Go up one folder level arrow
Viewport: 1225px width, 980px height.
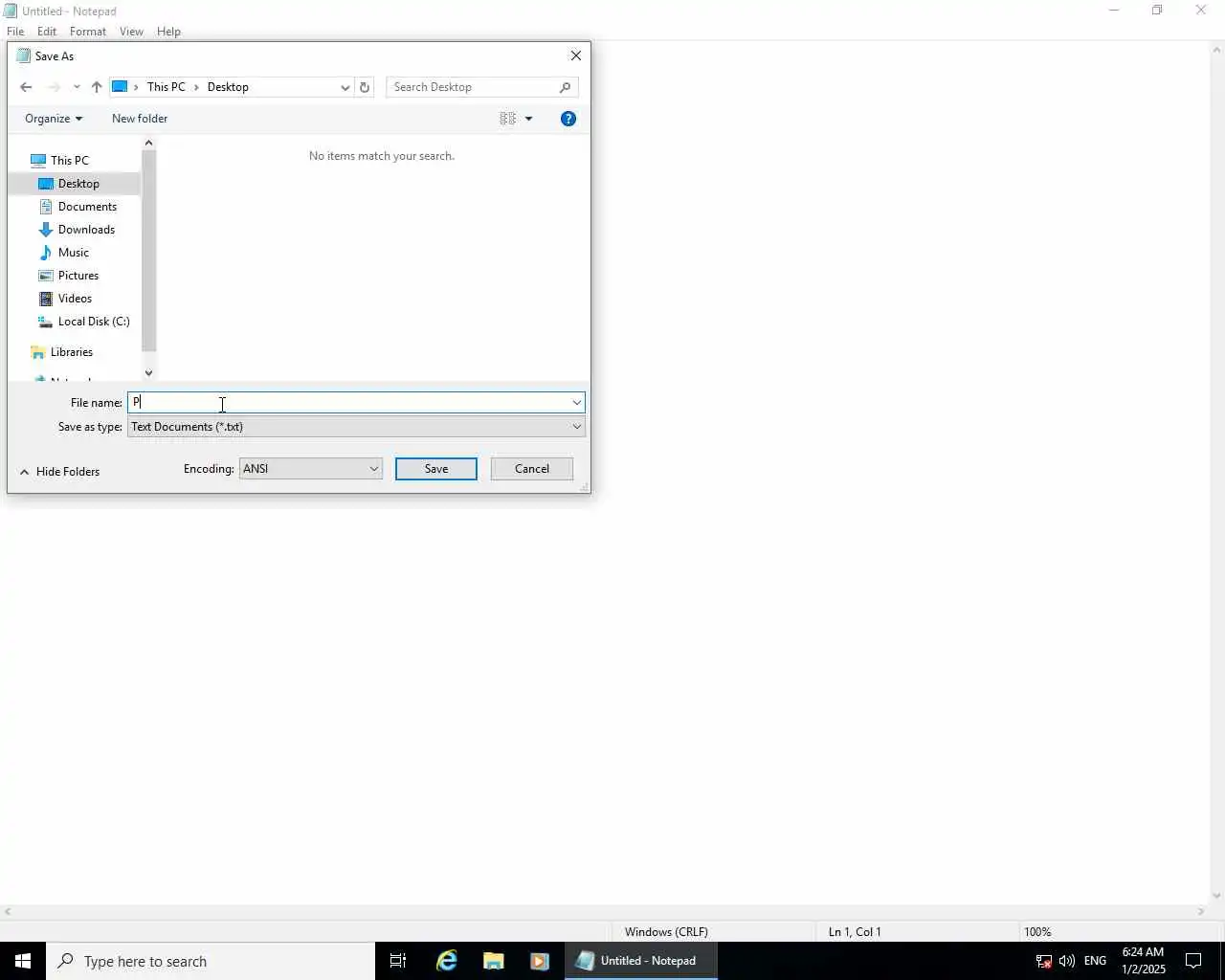[97, 87]
